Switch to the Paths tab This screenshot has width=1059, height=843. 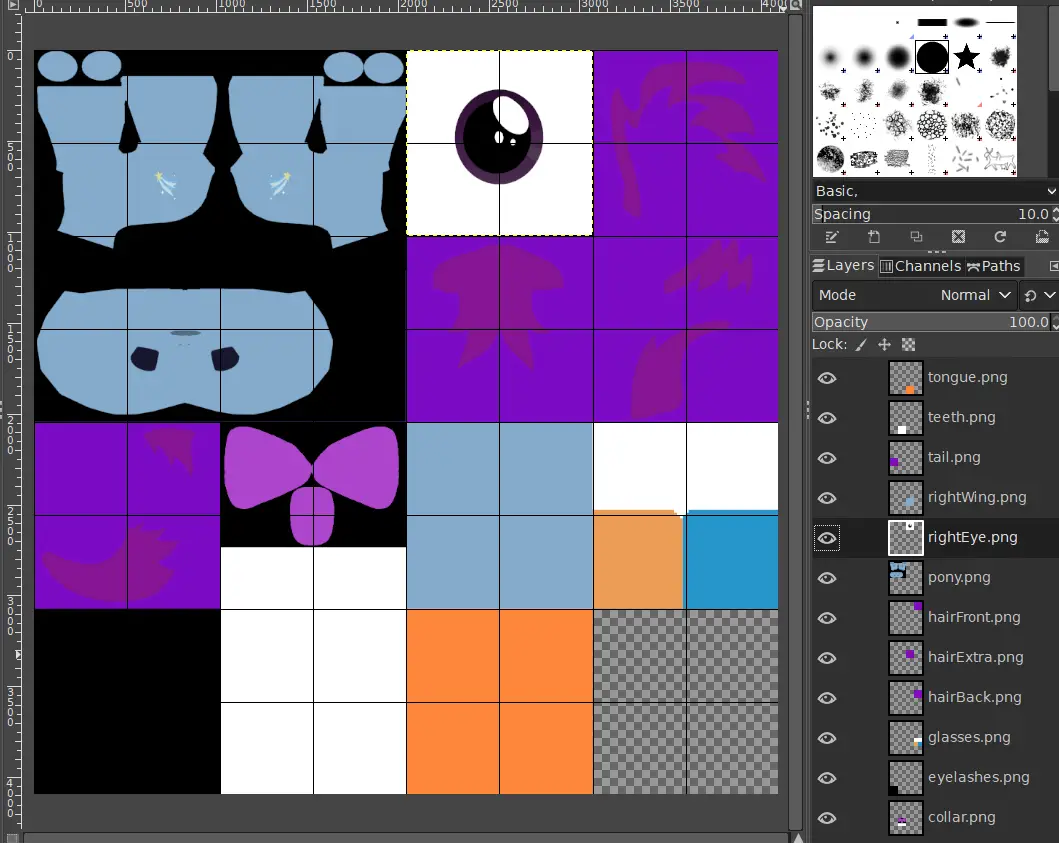pyautogui.click(x=993, y=266)
